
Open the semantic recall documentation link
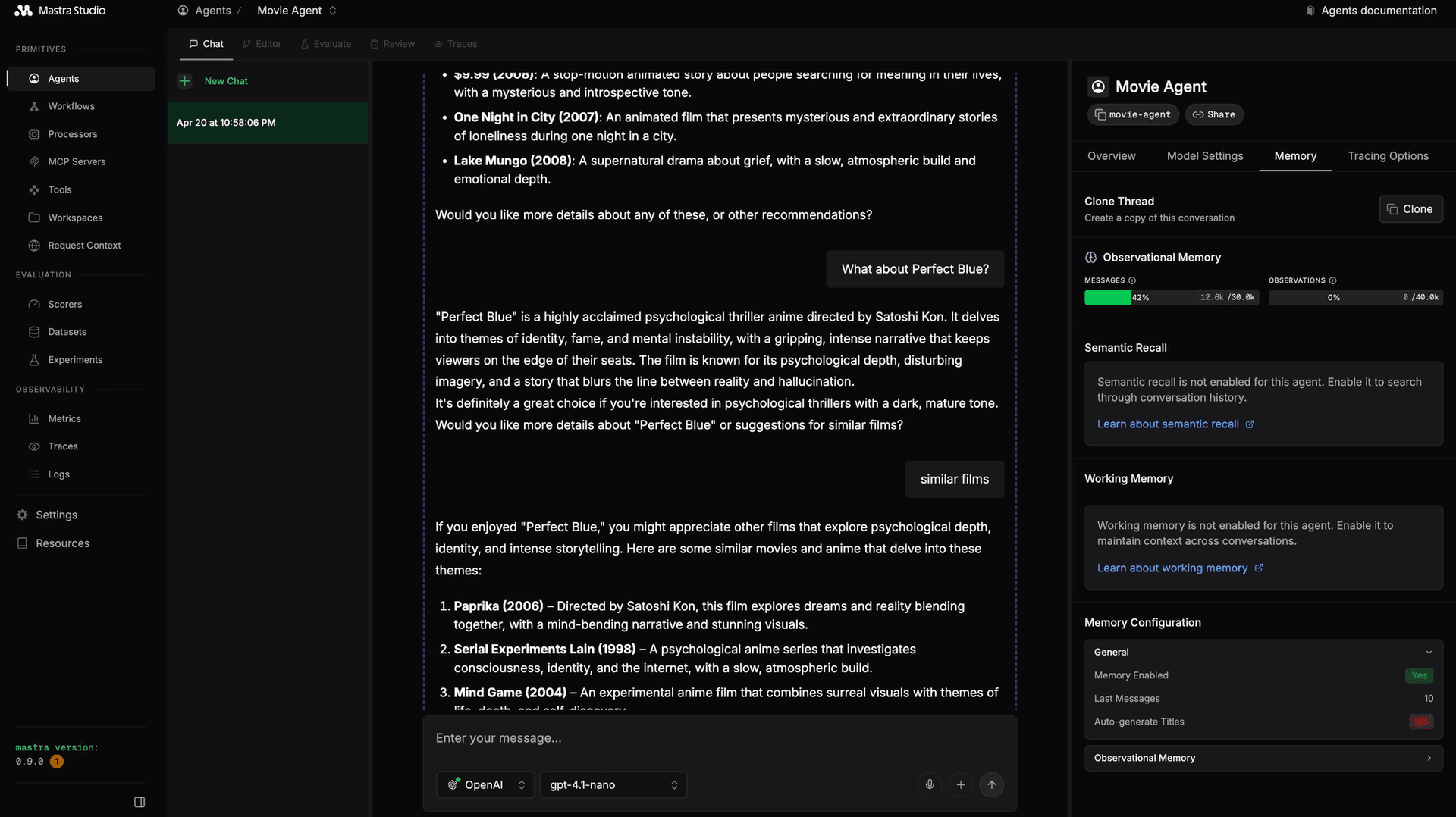(x=1169, y=424)
